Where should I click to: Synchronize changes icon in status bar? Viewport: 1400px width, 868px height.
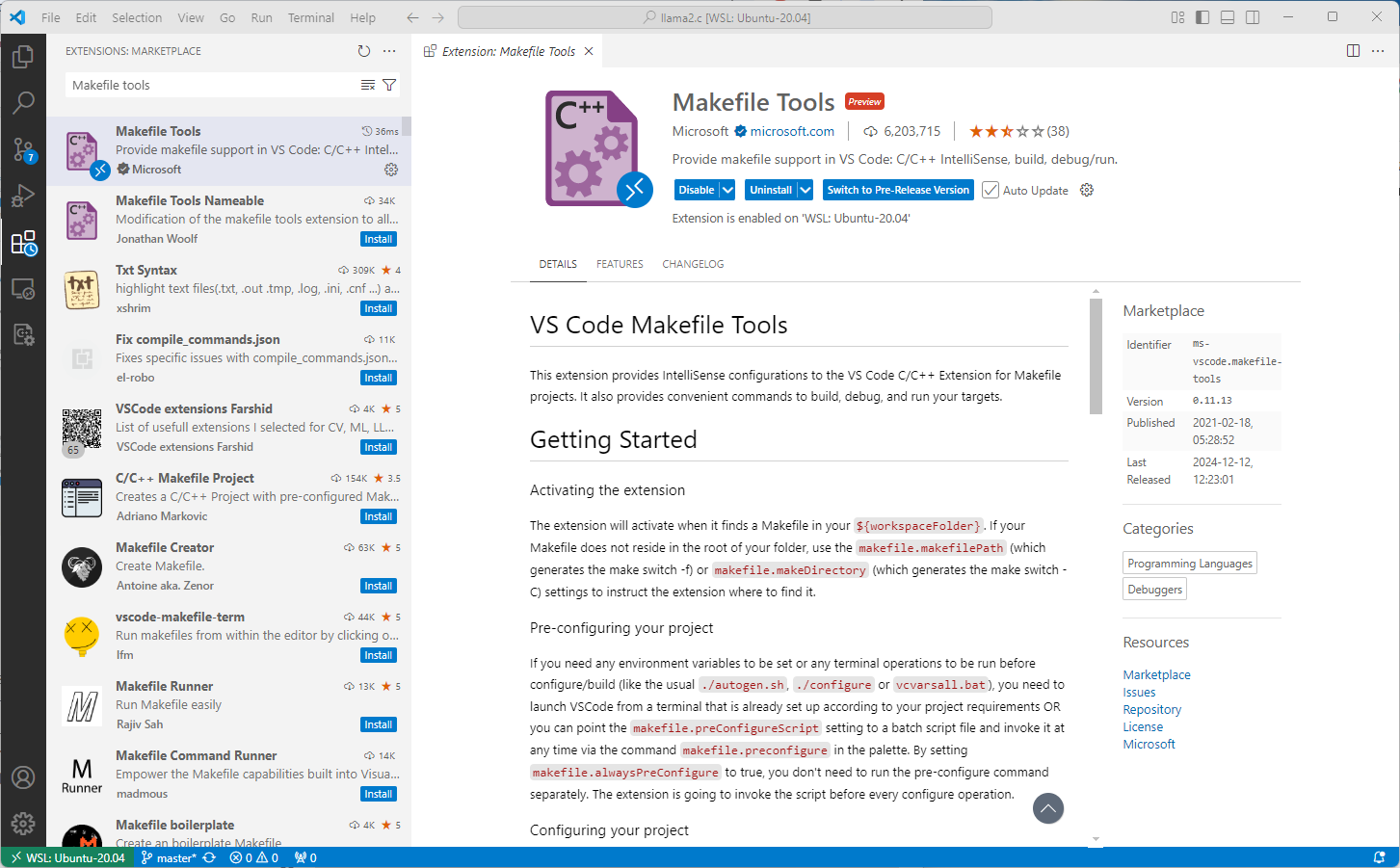click(209, 857)
